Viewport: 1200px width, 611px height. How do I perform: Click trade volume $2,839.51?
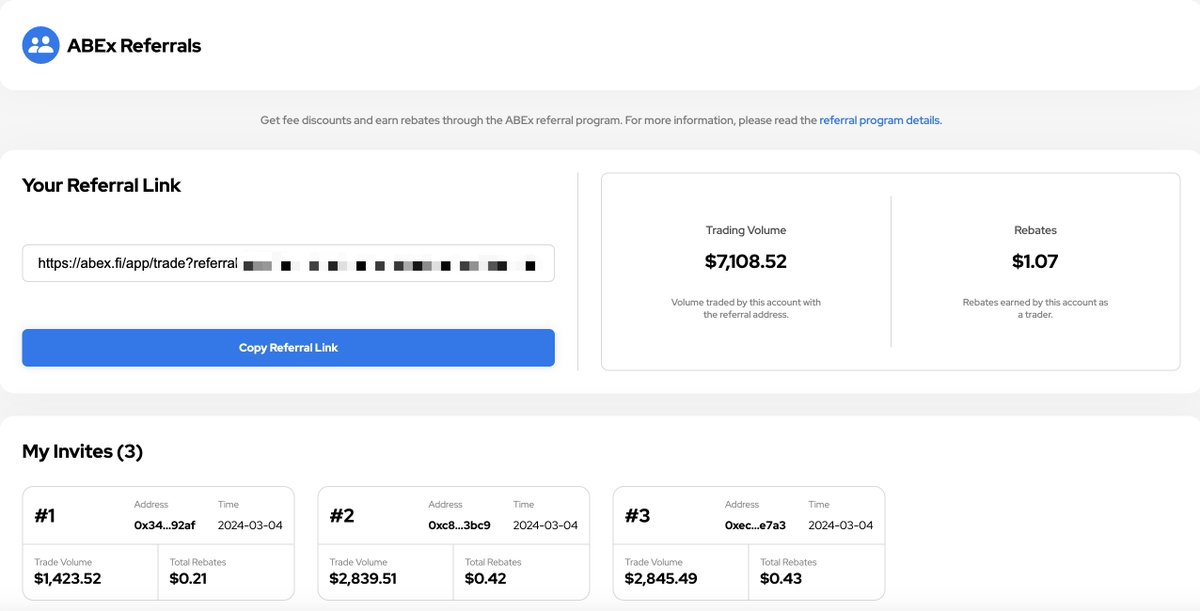363,579
